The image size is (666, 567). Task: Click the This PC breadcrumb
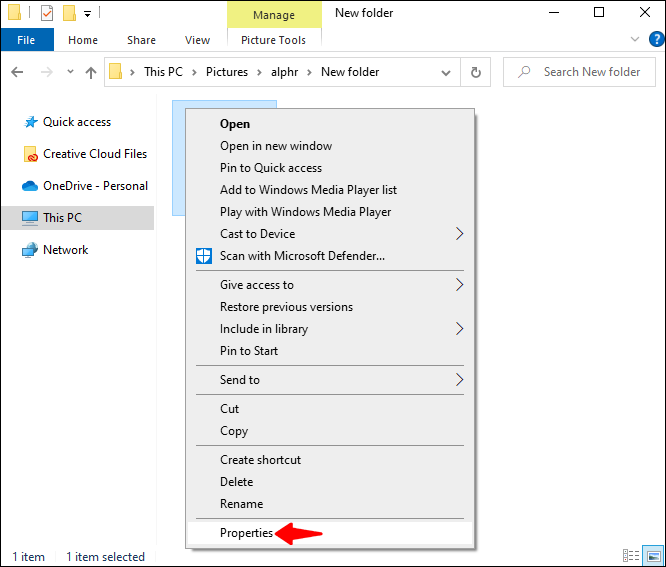[163, 72]
